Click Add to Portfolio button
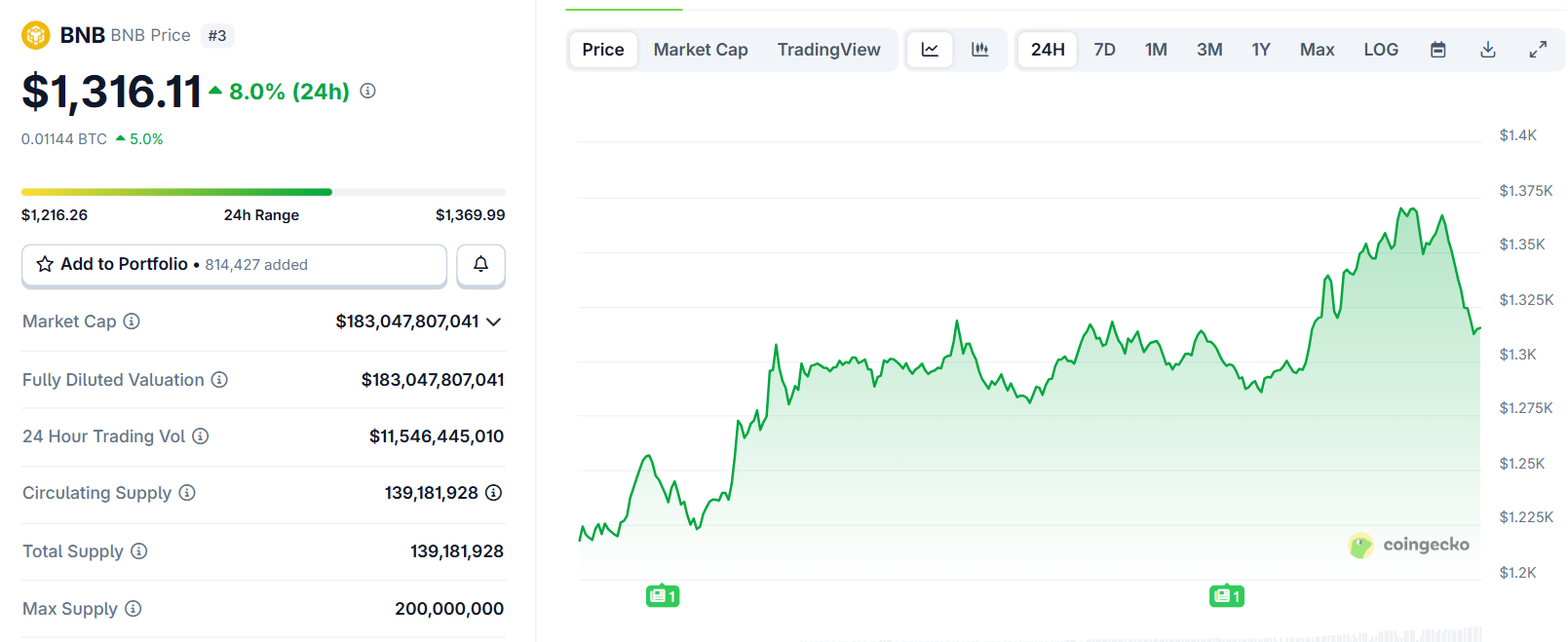This screenshot has height=642, width=1568. (x=234, y=265)
